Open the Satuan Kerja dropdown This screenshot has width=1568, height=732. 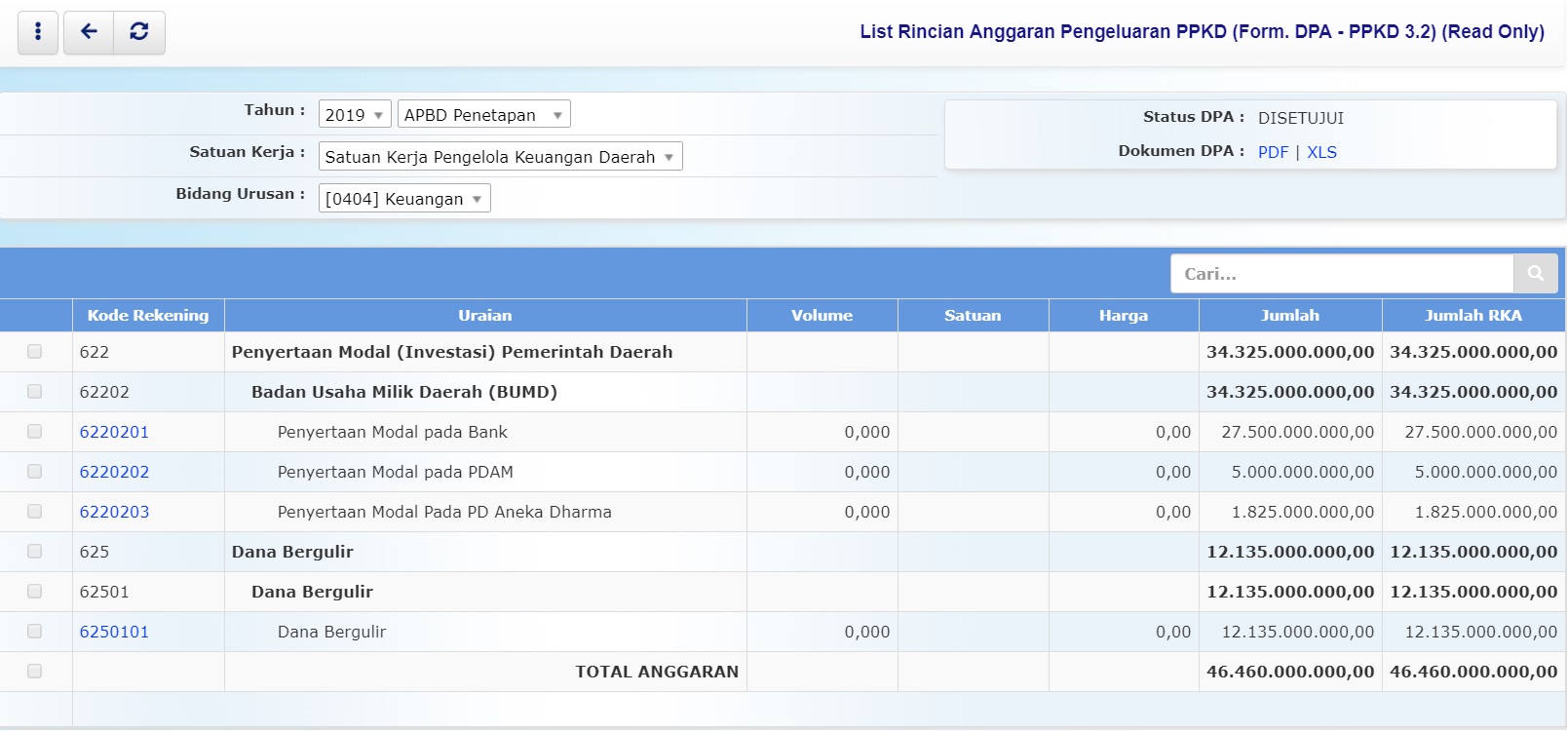click(500, 157)
